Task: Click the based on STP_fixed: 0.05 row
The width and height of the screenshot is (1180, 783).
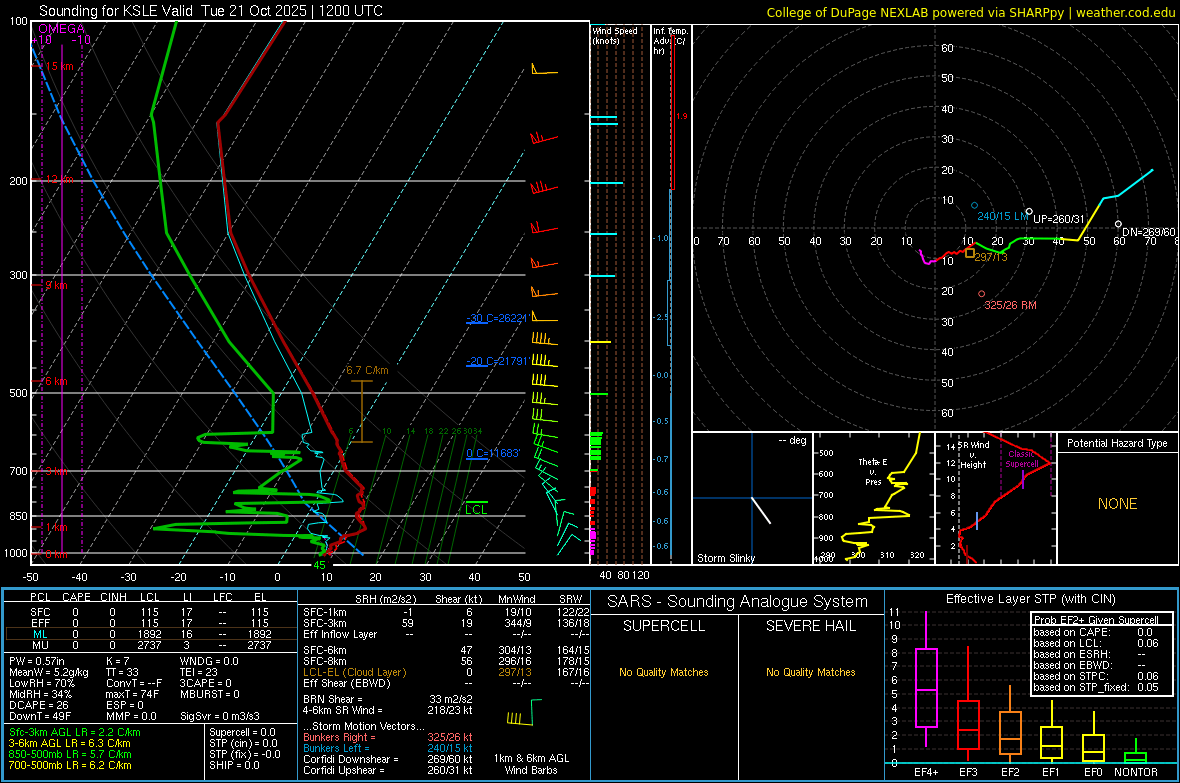Action: [x=1096, y=687]
